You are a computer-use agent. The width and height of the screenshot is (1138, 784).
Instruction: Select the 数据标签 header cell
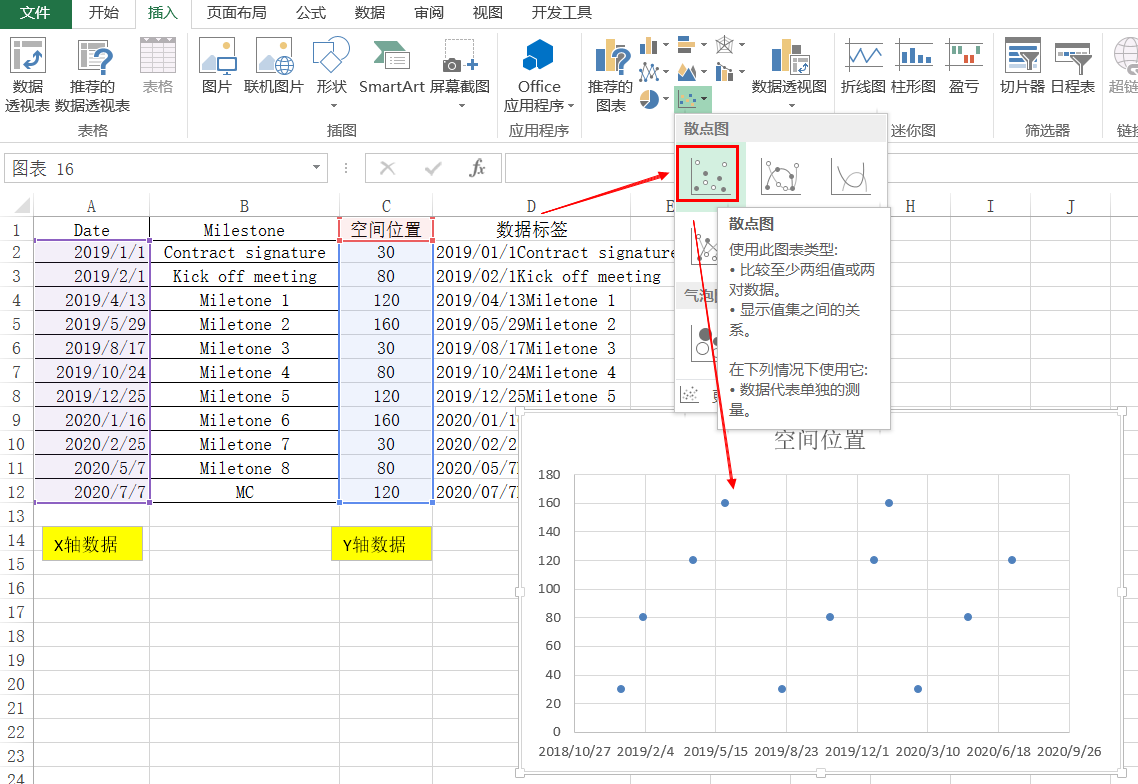tap(531, 229)
